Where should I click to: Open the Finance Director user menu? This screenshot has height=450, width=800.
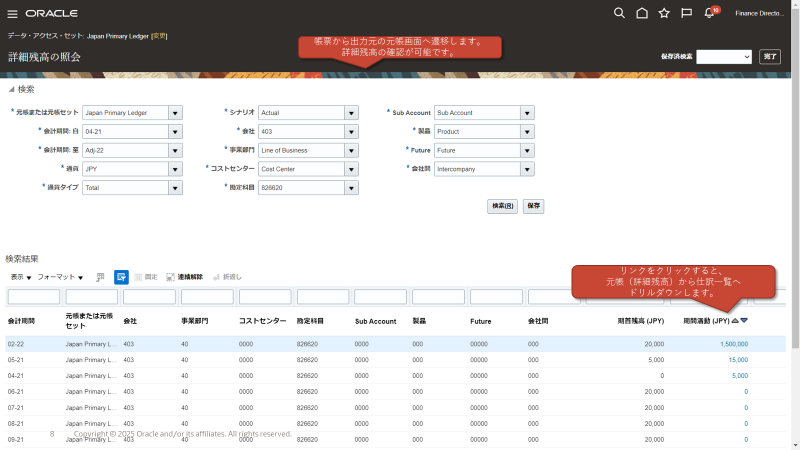[759, 13]
